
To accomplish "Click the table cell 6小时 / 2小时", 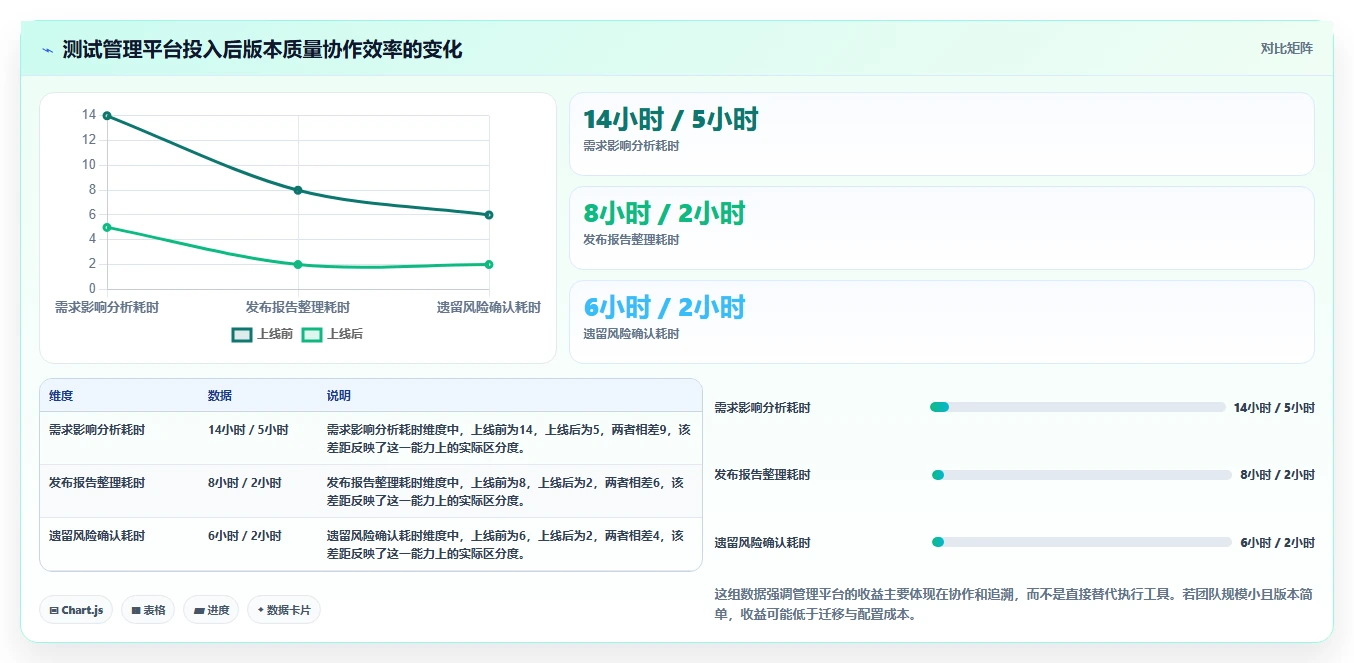I will coord(245,536).
